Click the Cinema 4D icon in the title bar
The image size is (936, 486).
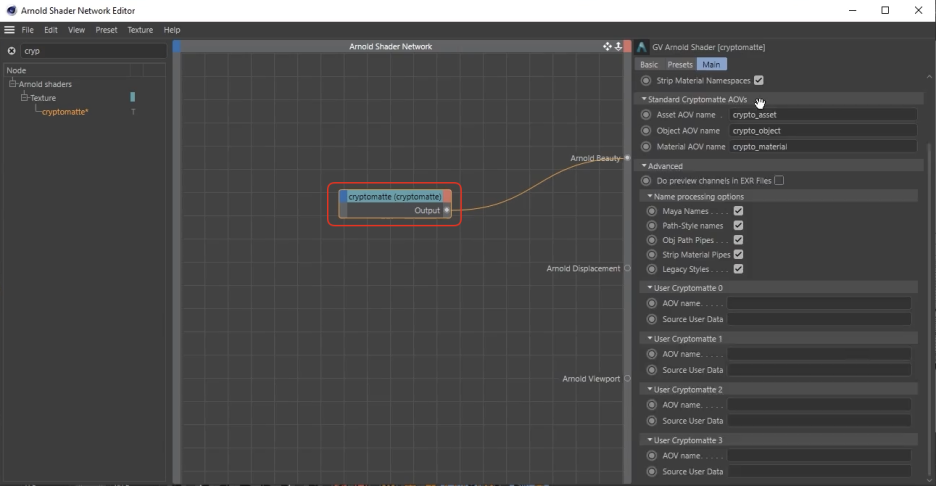11,10
